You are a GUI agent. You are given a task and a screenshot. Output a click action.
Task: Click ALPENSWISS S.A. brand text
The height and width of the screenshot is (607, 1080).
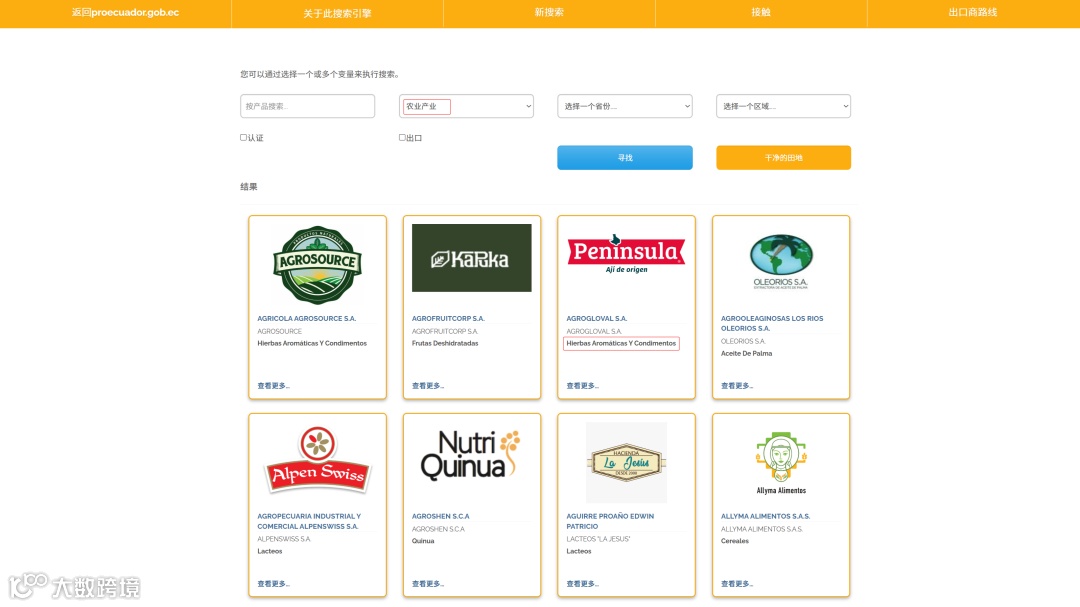pyautogui.click(x=284, y=539)
